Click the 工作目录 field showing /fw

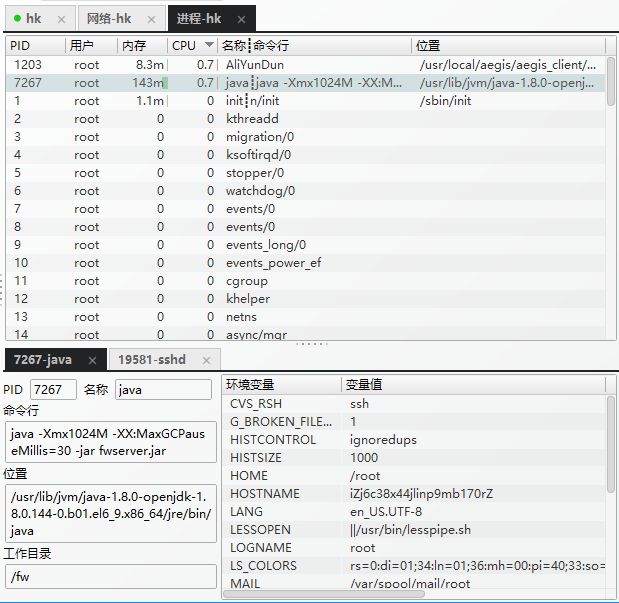pos(111,577)
